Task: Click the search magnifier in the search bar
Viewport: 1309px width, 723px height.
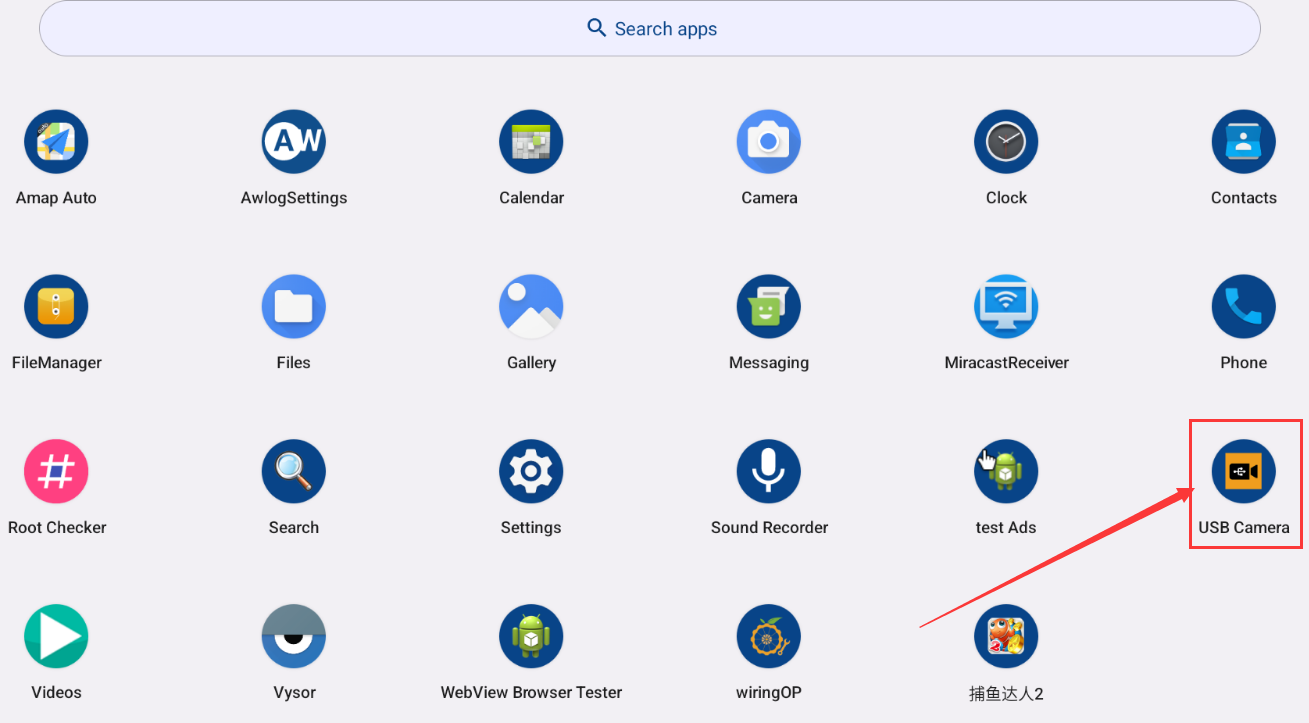Action: [x=597, y=28]
